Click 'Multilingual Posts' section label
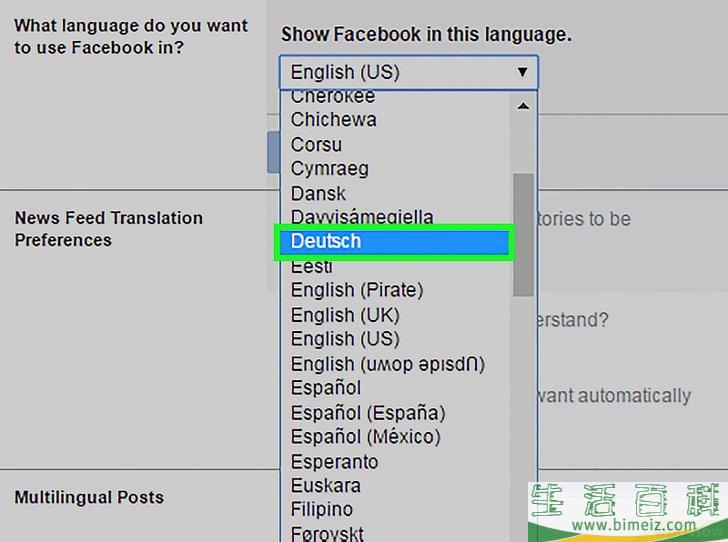The width and height of the screenshot is (728, 542). click(x=89, y=497)
